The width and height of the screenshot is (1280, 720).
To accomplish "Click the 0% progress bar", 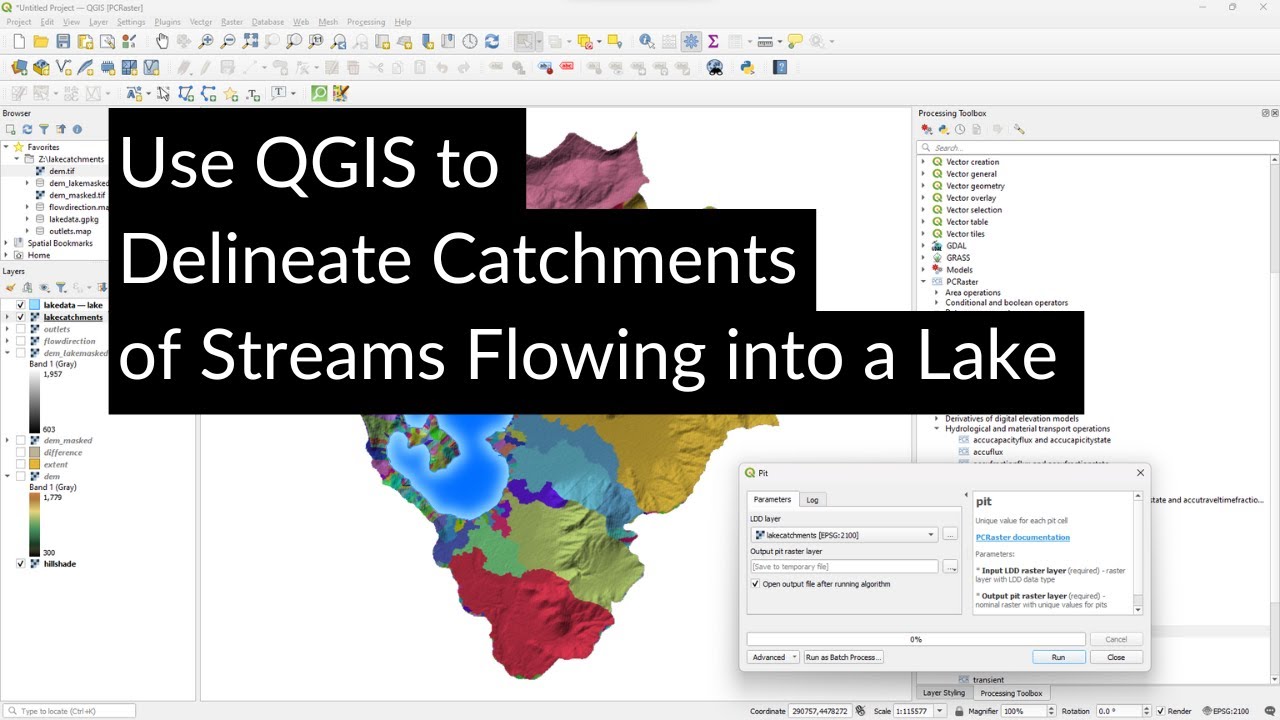I will pyautogui.click(x=916, y=639).
